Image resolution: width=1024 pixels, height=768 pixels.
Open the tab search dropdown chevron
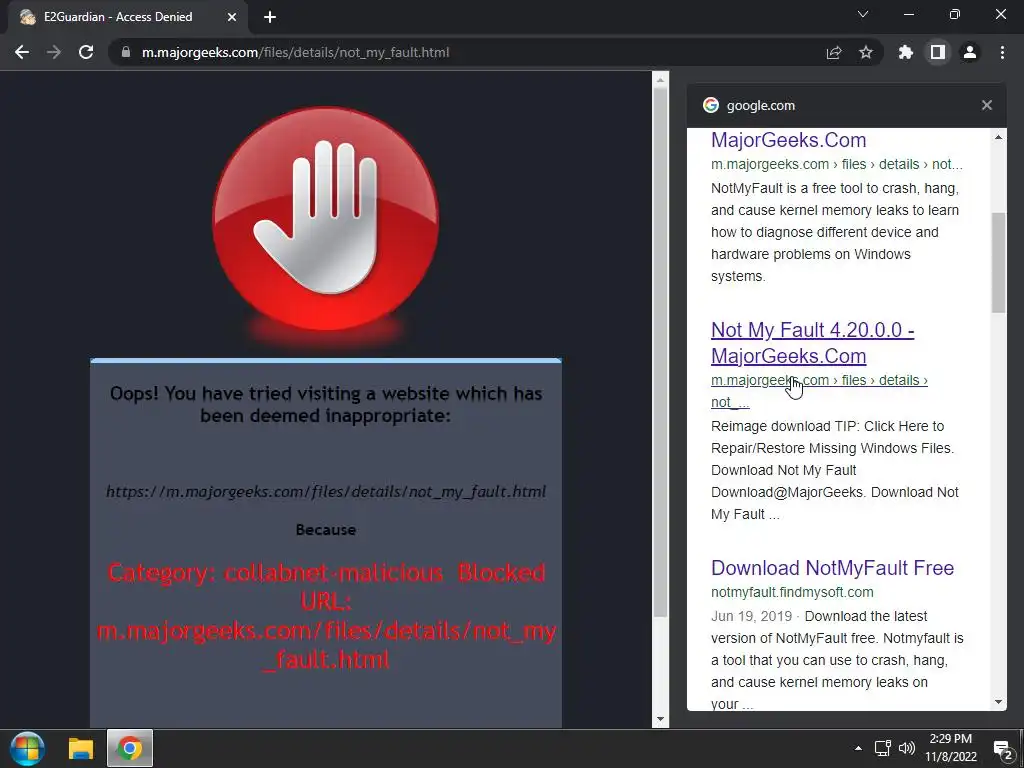(x=863, y=14)
